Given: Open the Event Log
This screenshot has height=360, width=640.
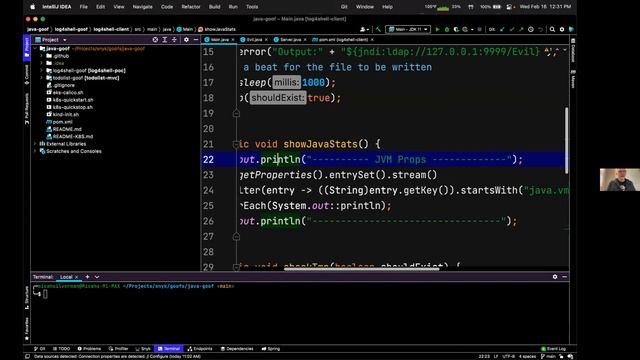Looking at the screenshot, I should click(x=553, y=349).
